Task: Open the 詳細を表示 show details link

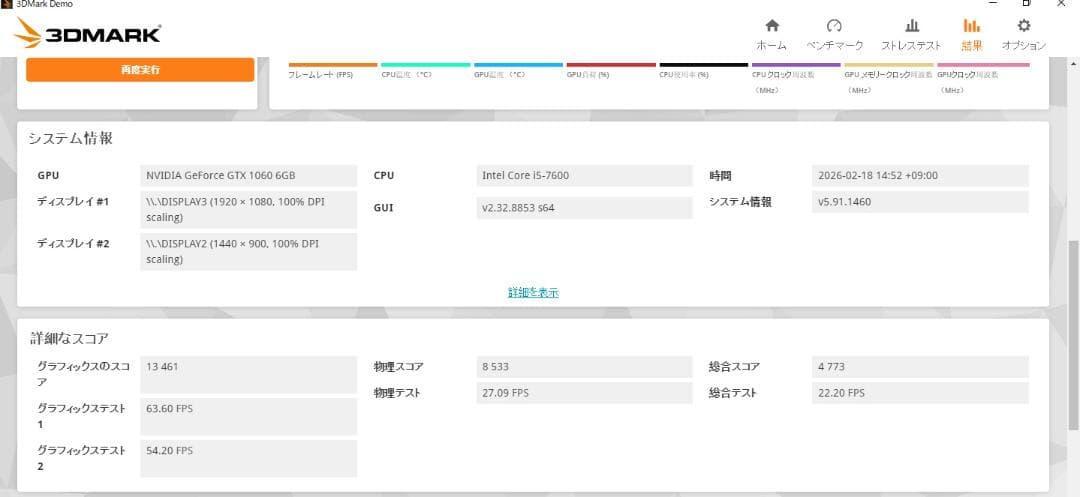Action: click(x=533, y=292)
